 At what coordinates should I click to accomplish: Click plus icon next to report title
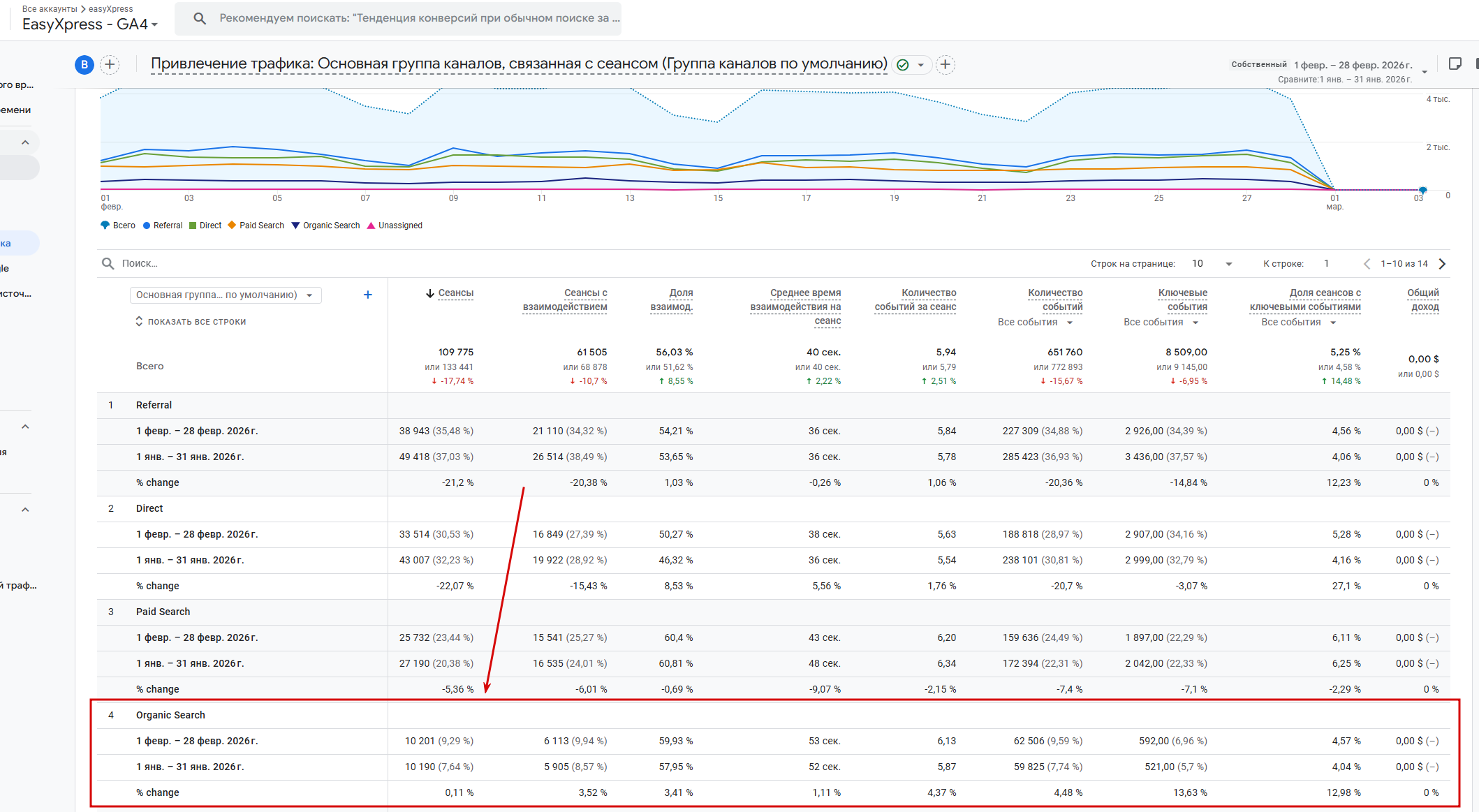coord(945,65)
